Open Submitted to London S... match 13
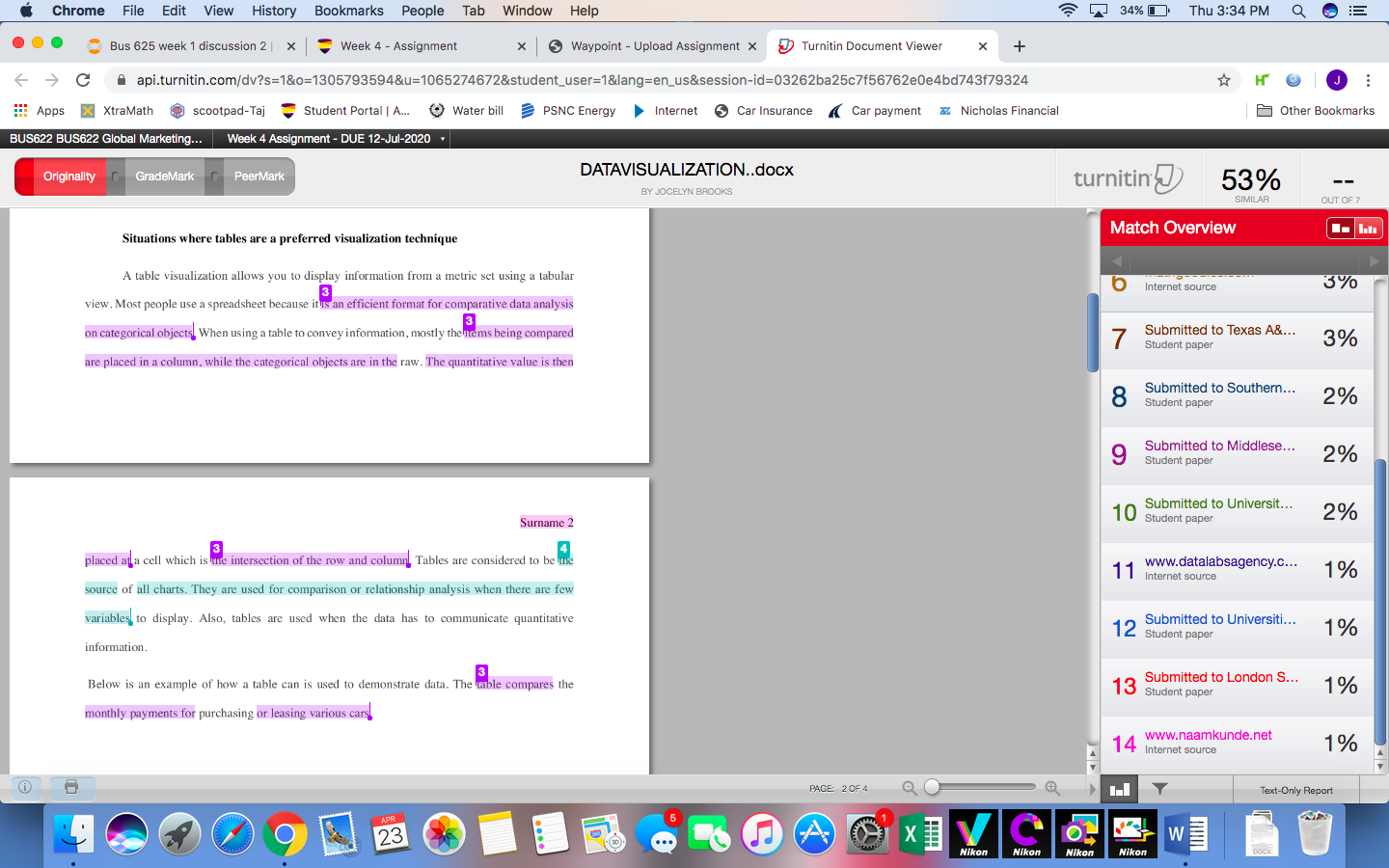Image resolution: width=1389 pixels, height=868 pixels. coord(1238,688)
